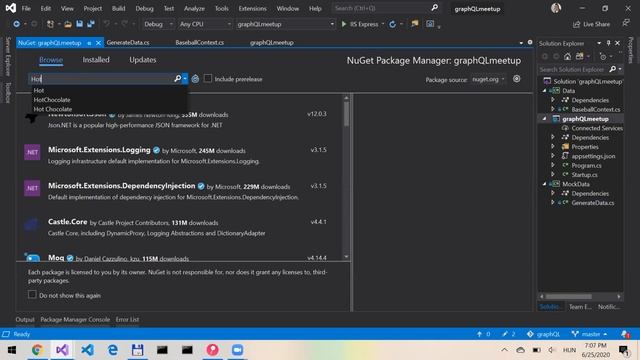Open the Extensions menu

[252, 8]
